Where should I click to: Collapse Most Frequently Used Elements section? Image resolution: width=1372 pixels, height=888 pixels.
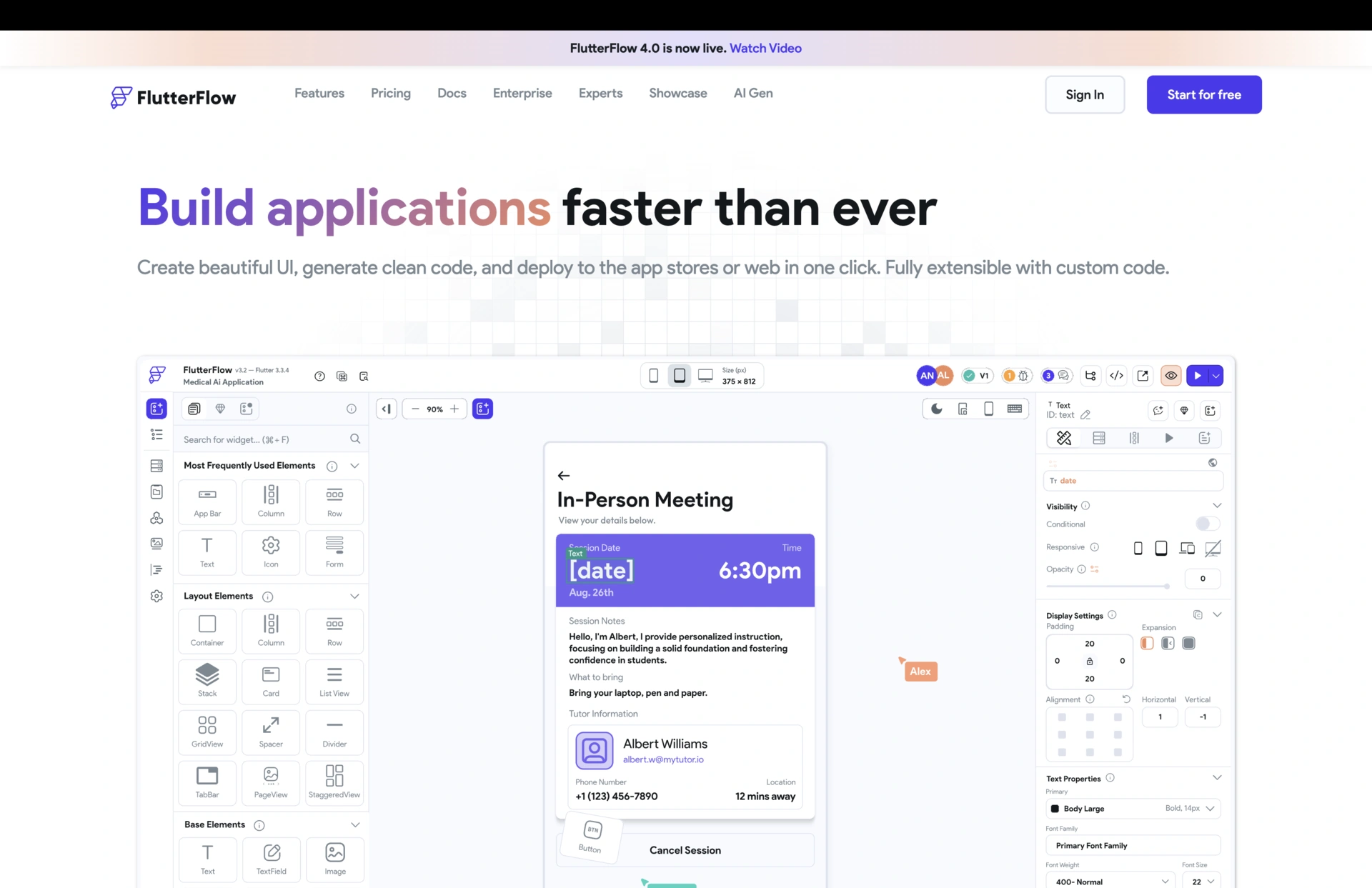(354, 466)
